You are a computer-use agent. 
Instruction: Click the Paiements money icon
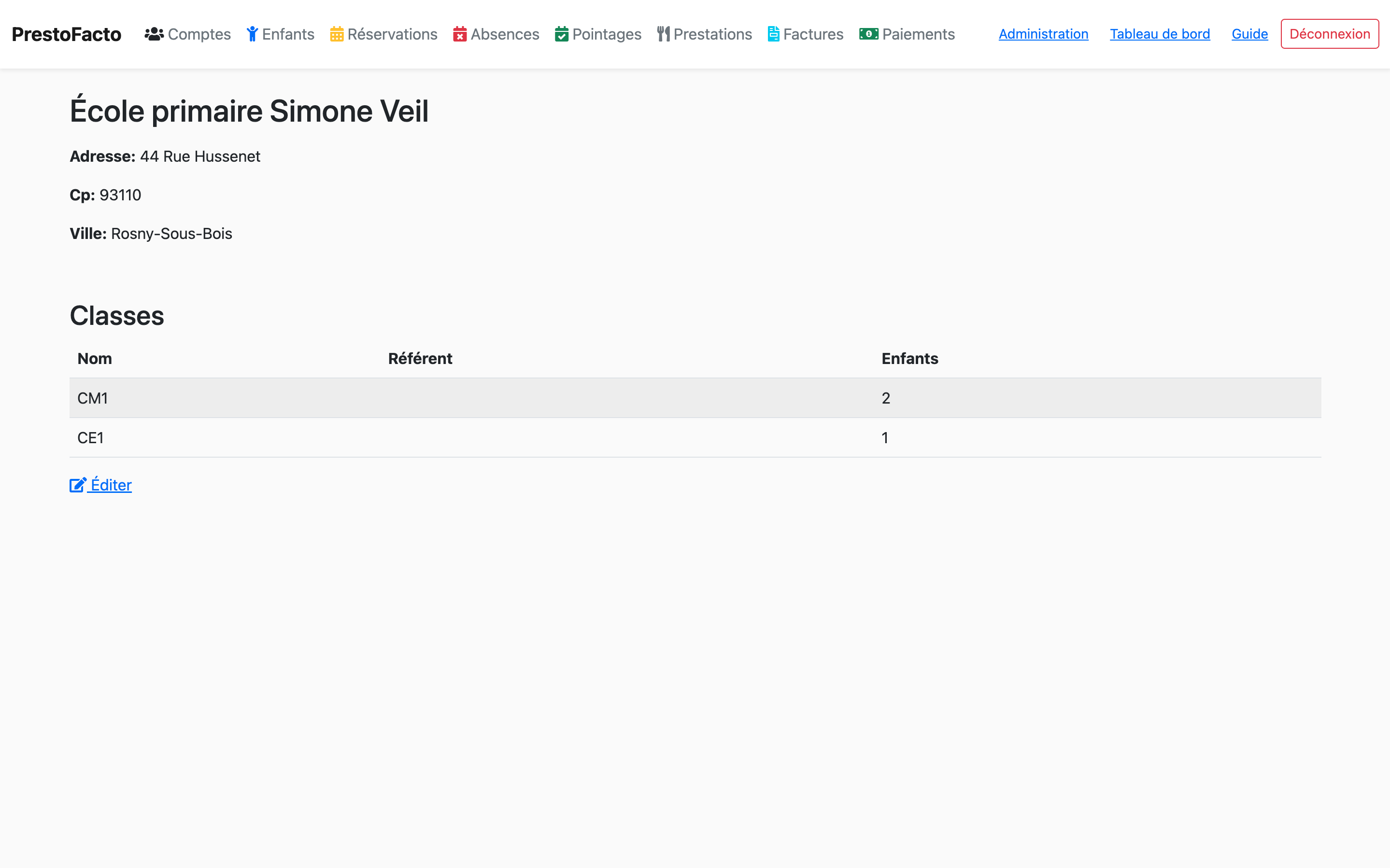point(868,34)
